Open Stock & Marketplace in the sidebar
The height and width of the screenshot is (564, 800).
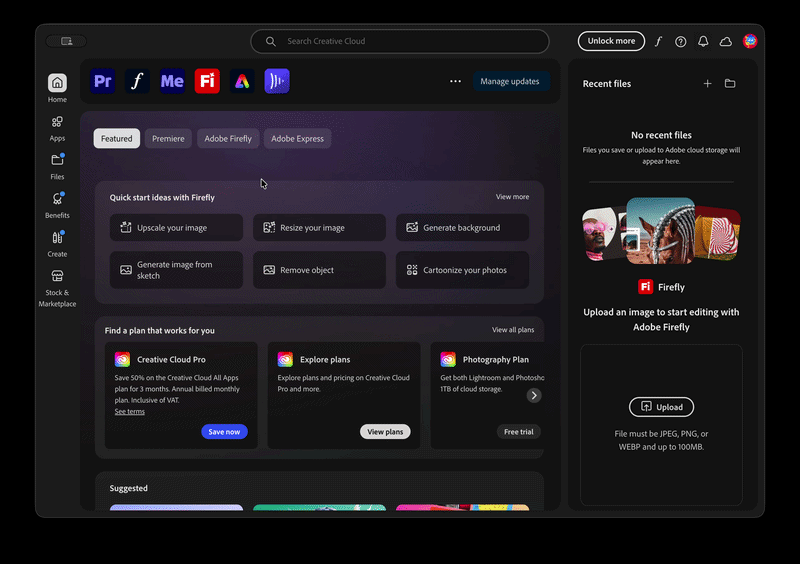[x=57, y=288]
